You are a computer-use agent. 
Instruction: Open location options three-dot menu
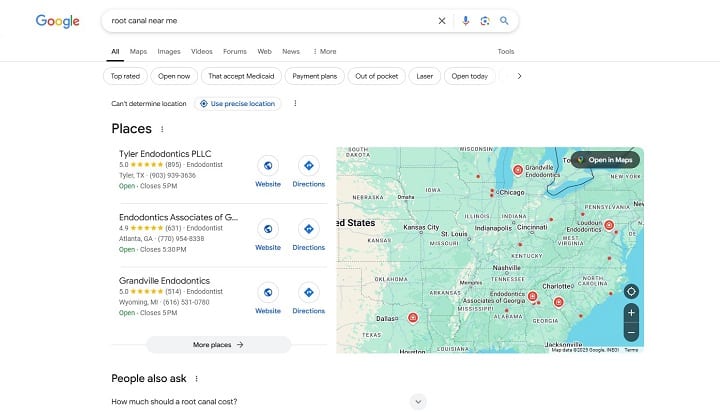[x=295, y=103]
